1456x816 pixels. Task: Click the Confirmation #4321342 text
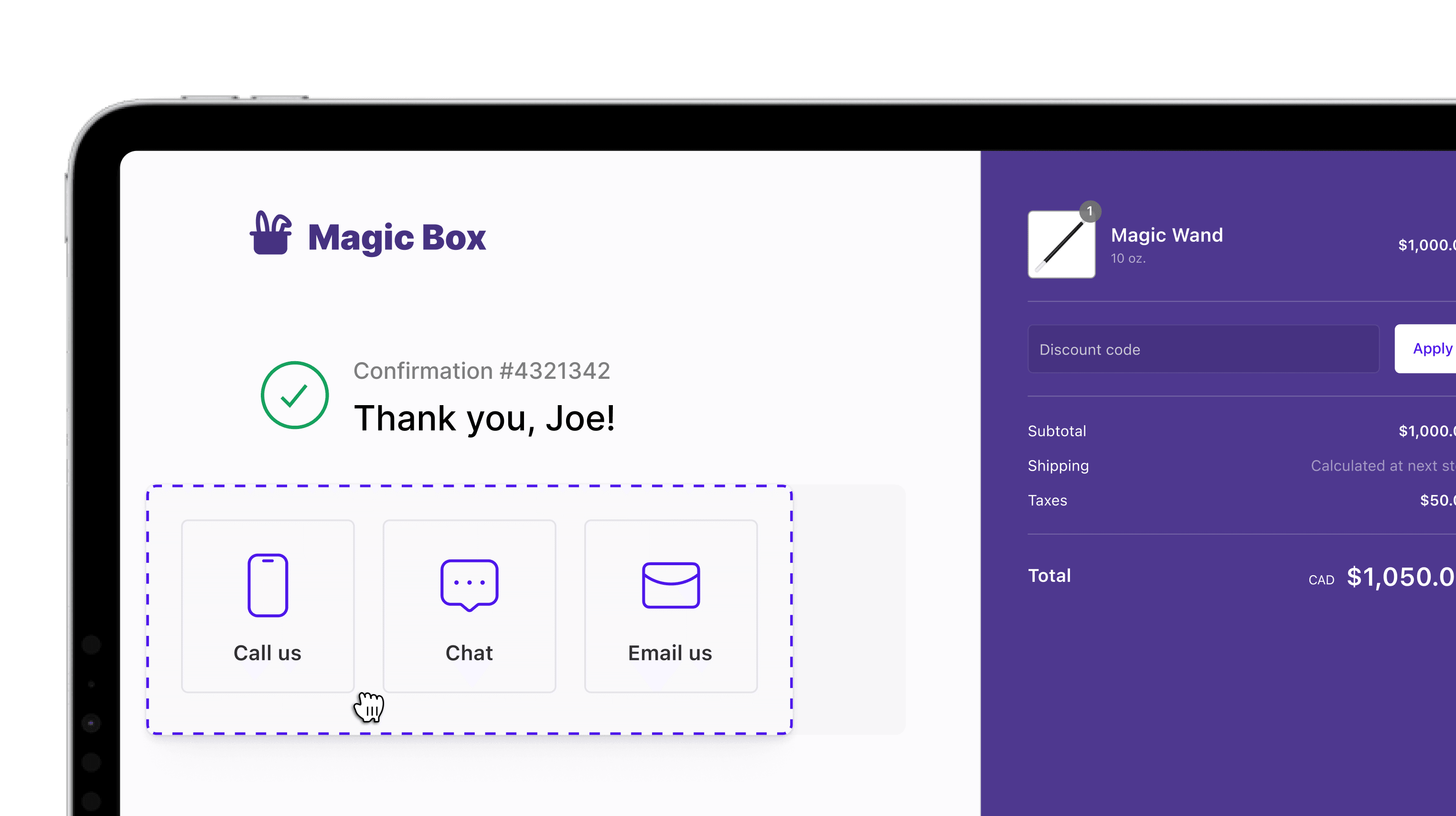(482, 371)
